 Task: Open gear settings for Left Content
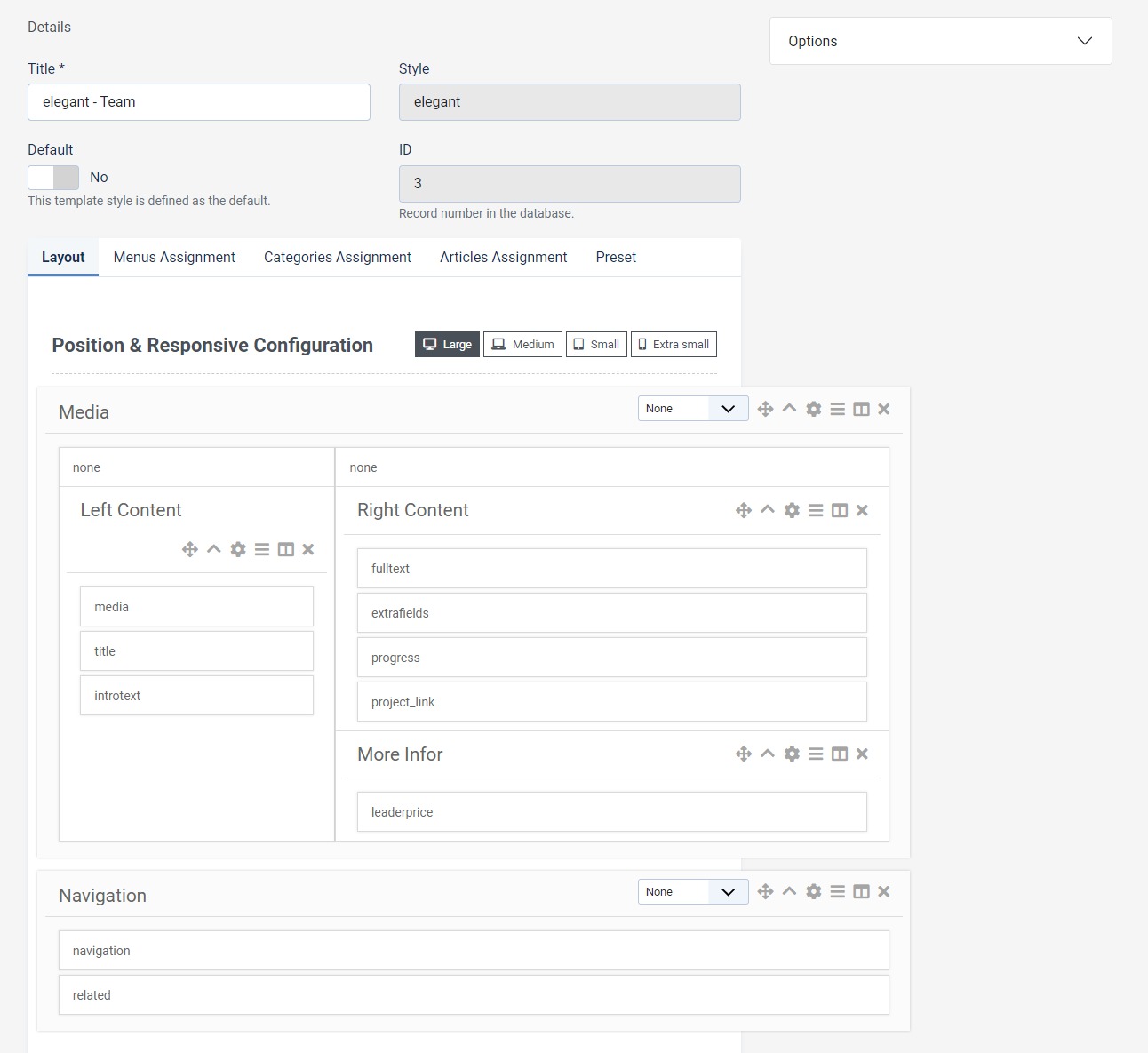point(237,549)
